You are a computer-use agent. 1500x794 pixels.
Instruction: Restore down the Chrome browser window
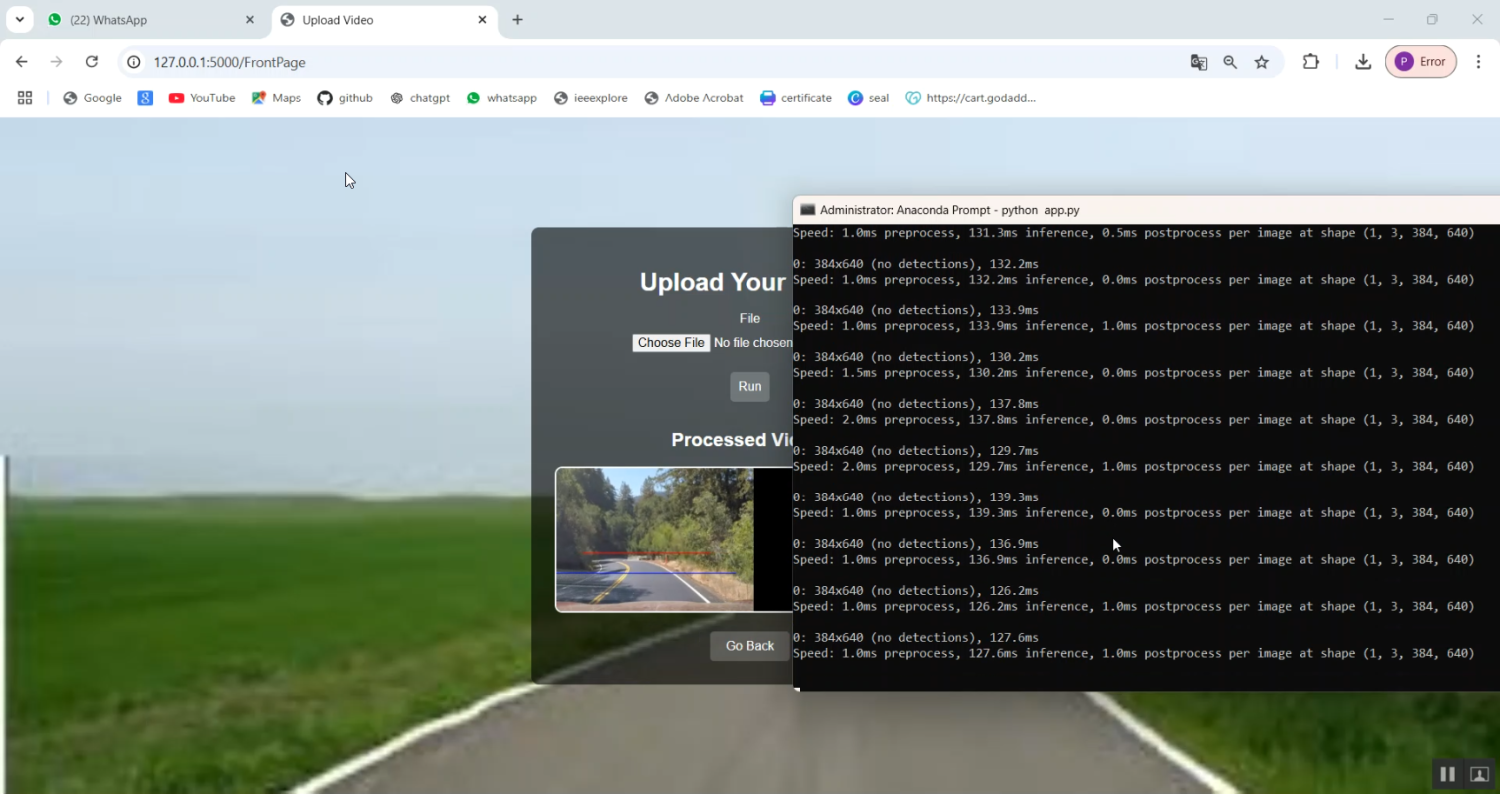[x=1432, y=20]
